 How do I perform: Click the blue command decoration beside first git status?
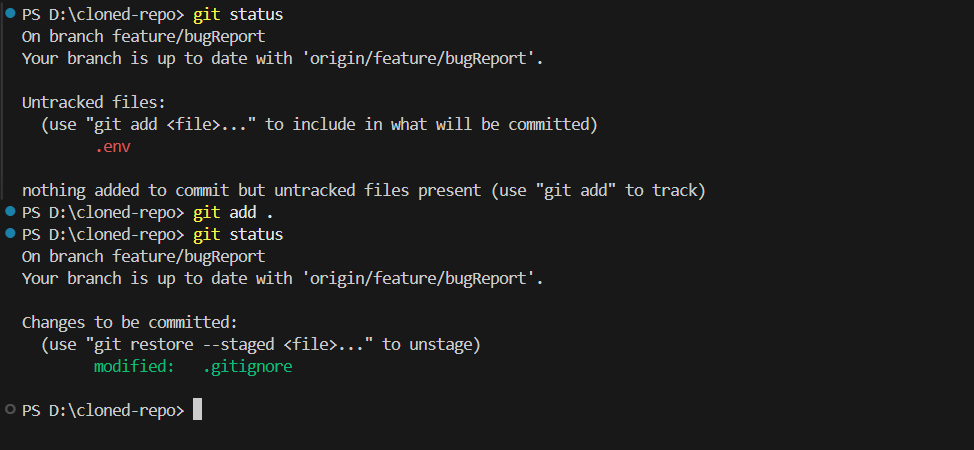(10, 15)
